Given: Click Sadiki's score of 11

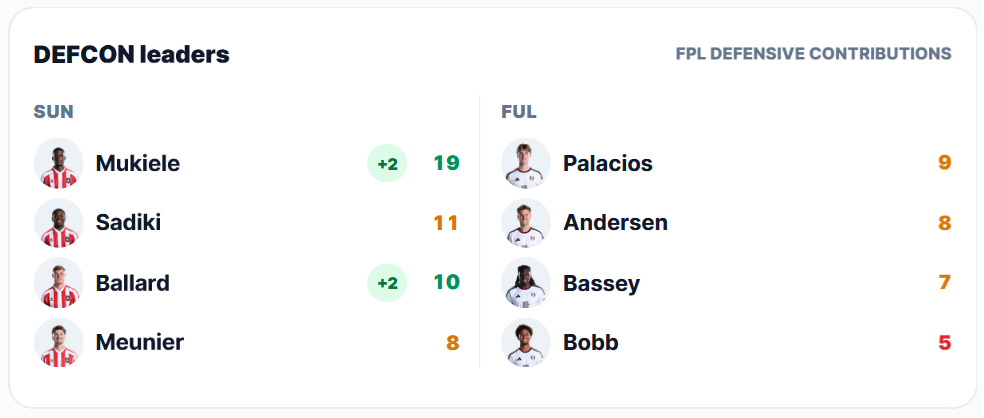Looking at the screenshot, I should 446,223.
